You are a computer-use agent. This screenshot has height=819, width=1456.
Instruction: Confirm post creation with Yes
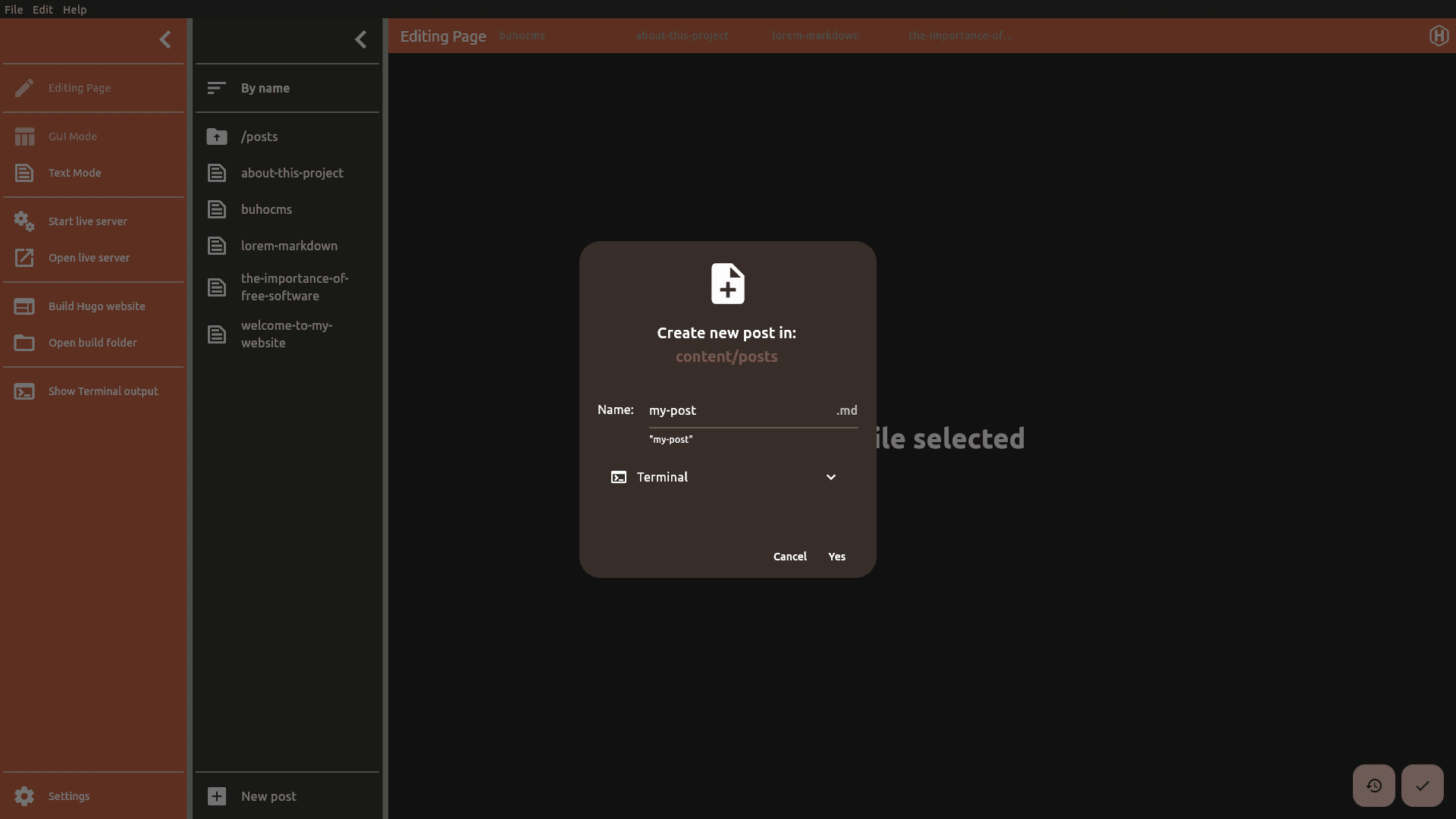pyautogui.click(x=836, y=557)
